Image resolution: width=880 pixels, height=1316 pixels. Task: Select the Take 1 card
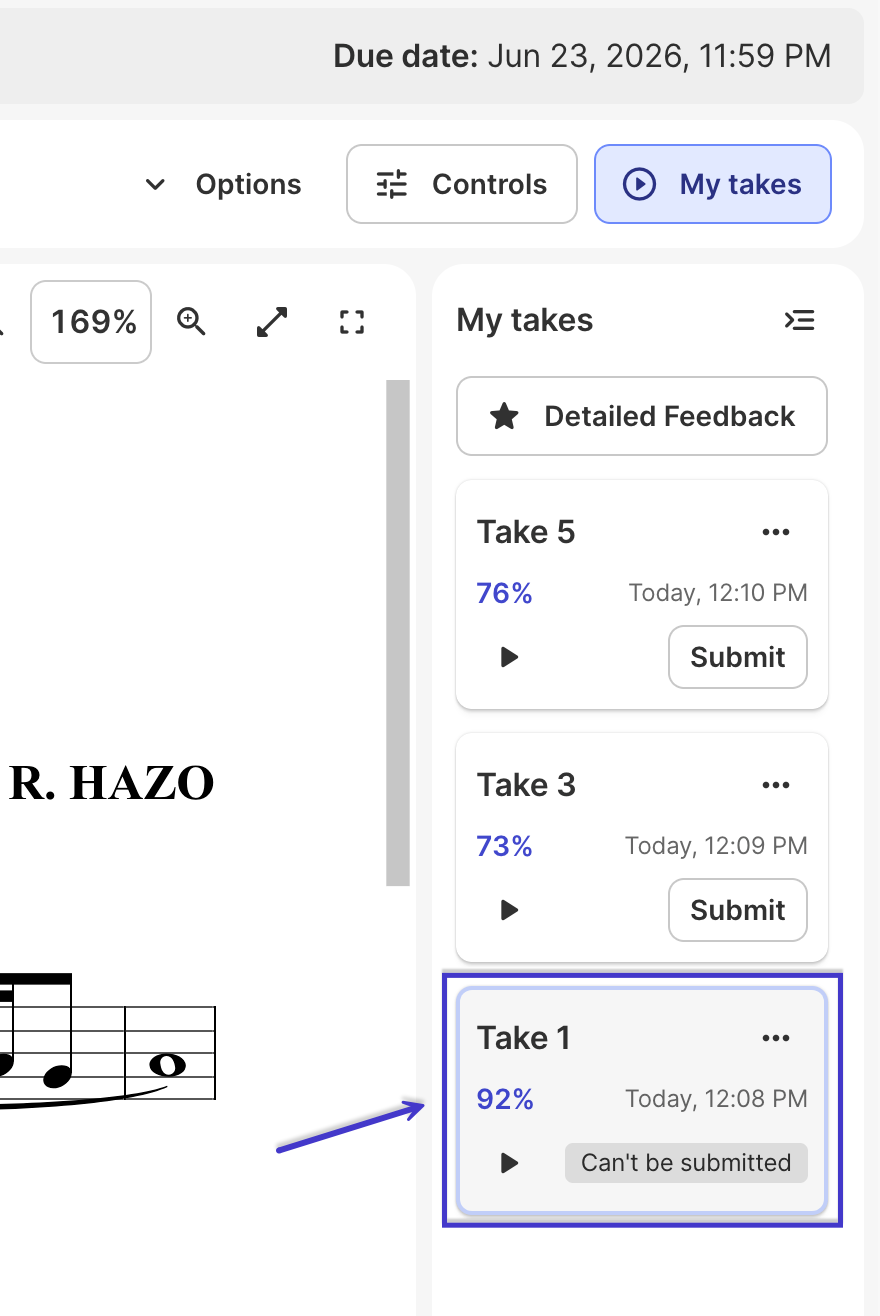(x=642, y=1100)
